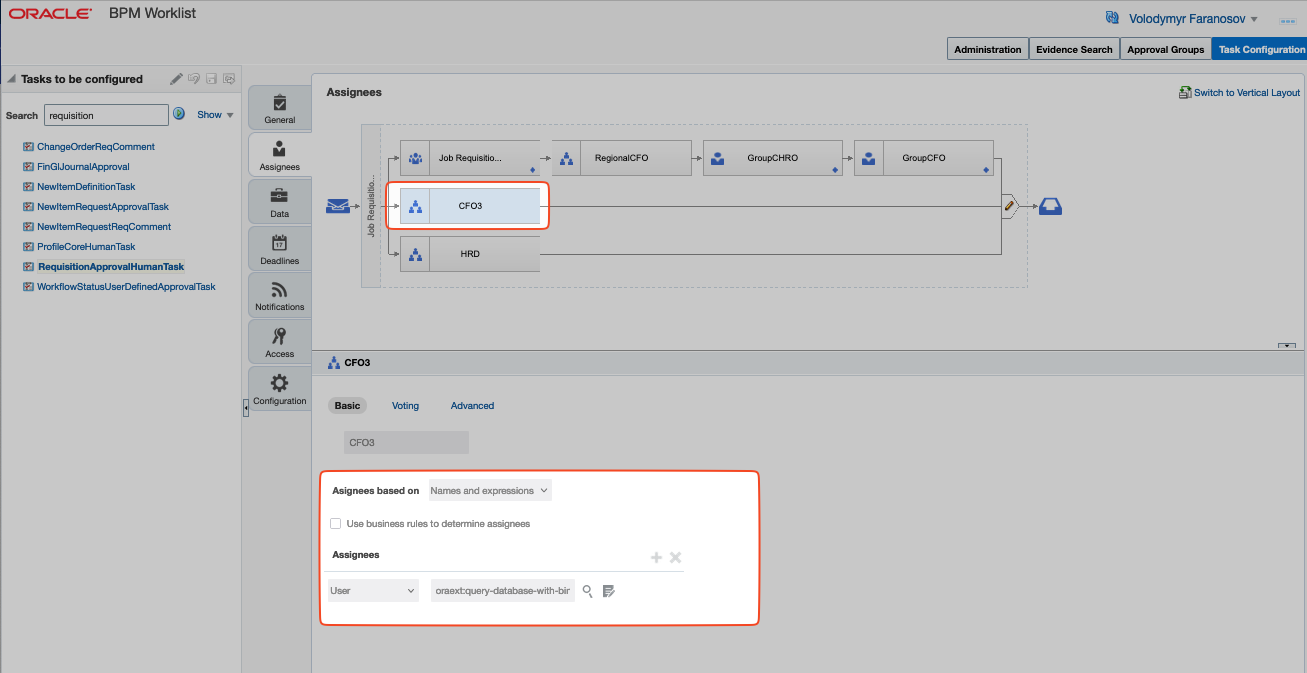
Task: Click the pencil edit icon in Tasks header
Action: coord(176,79)
